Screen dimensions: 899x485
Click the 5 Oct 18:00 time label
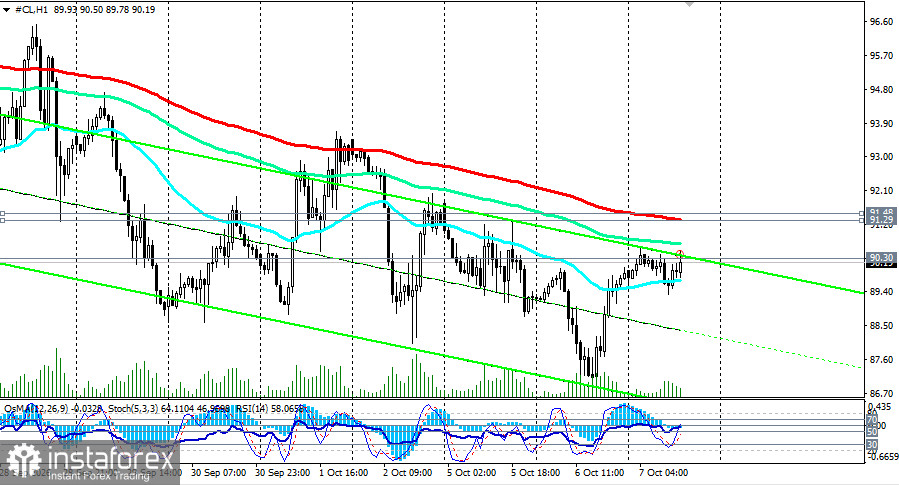point(536,473)
